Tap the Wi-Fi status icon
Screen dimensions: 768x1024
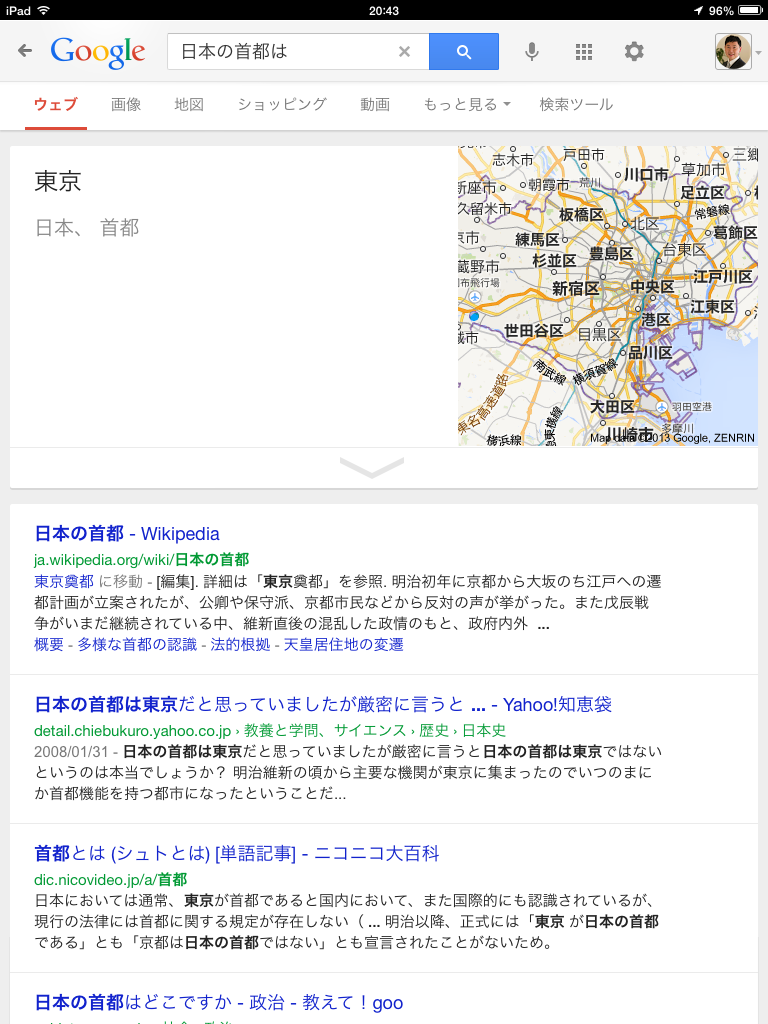point(44,10)
